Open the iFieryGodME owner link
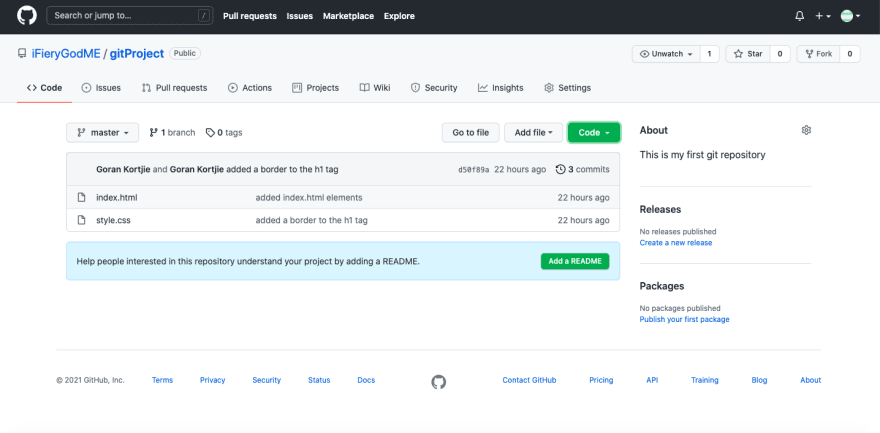The height and width of the screenshot is (433, 880). pos(66,54)
